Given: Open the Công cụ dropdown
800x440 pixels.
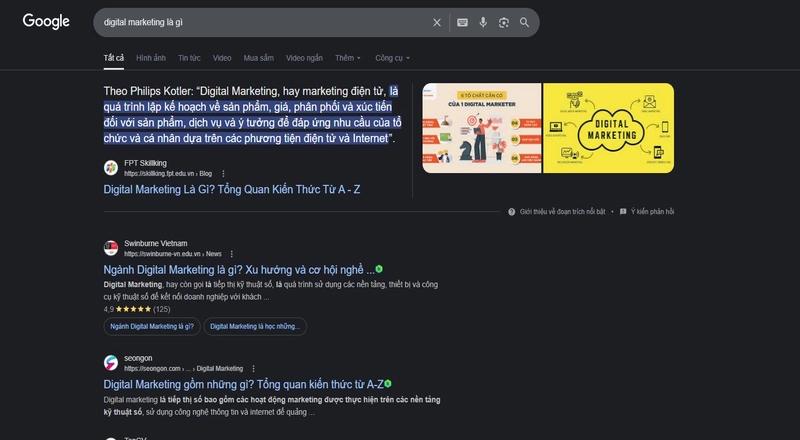Looking at the screenshot, I should tap(392, 58).
